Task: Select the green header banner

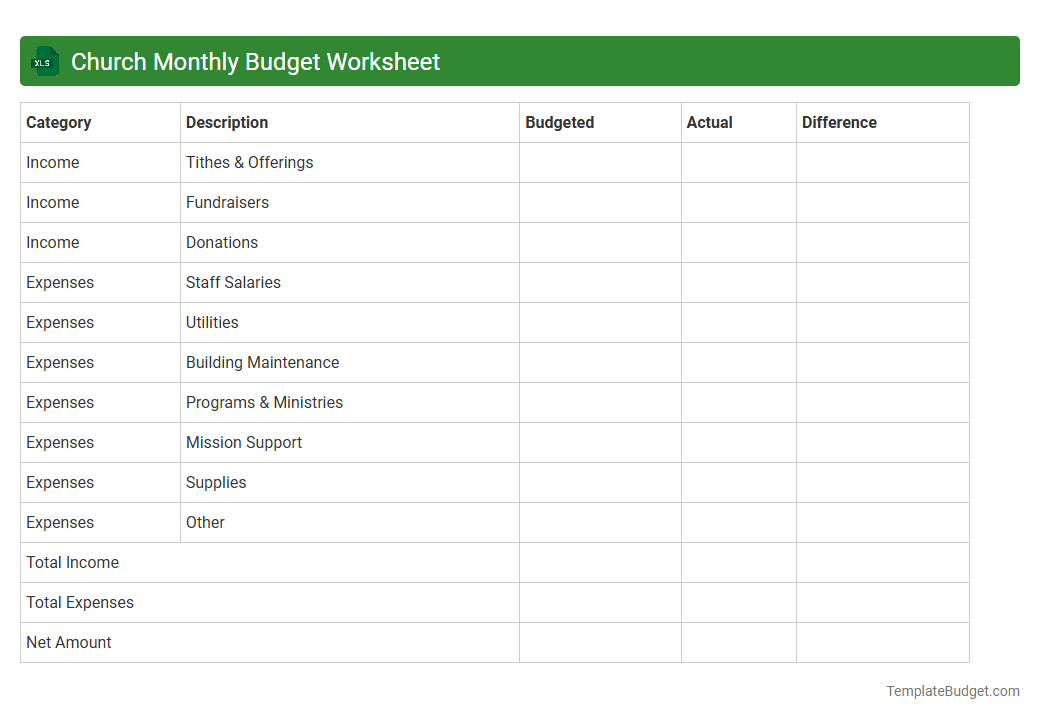Action: pos(520,61)
